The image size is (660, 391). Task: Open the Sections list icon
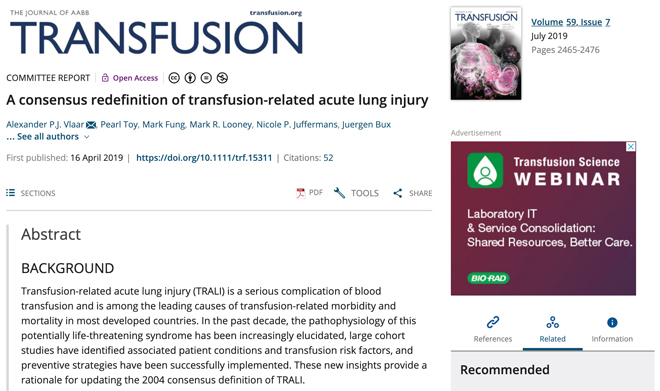click(x=11, y=193)
